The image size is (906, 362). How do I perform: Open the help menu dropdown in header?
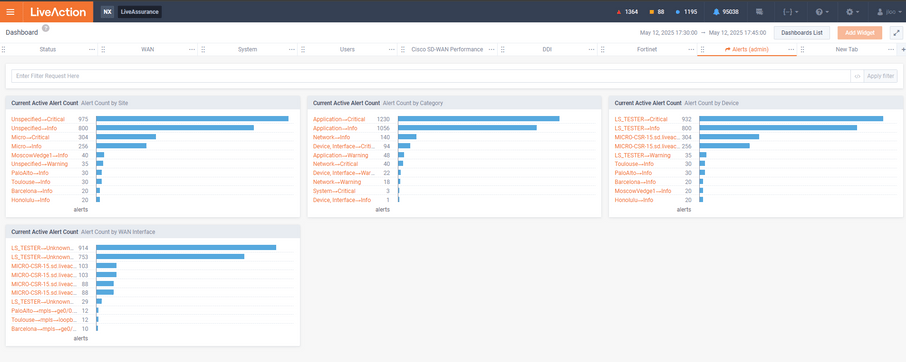(822, 12)
